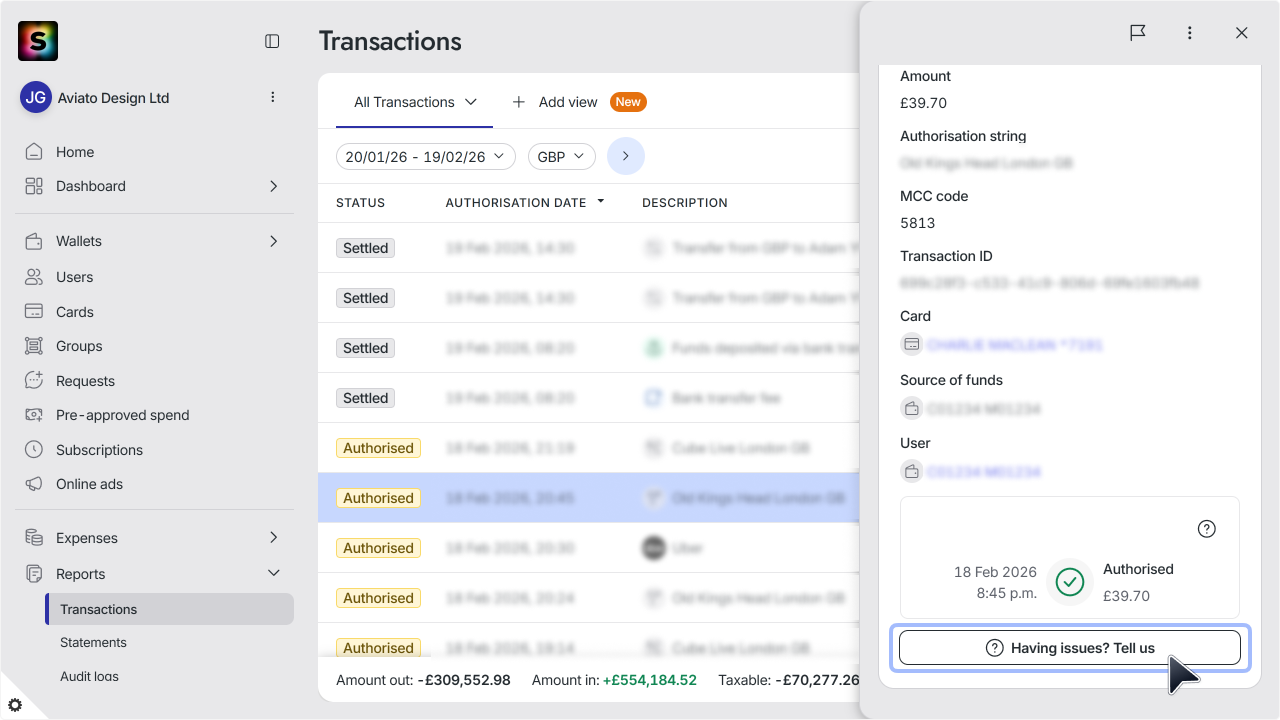This screenshot has width=1280, height=720.
Task: Flag the transaction in the details panel
Action: (x=1138, y=33)
